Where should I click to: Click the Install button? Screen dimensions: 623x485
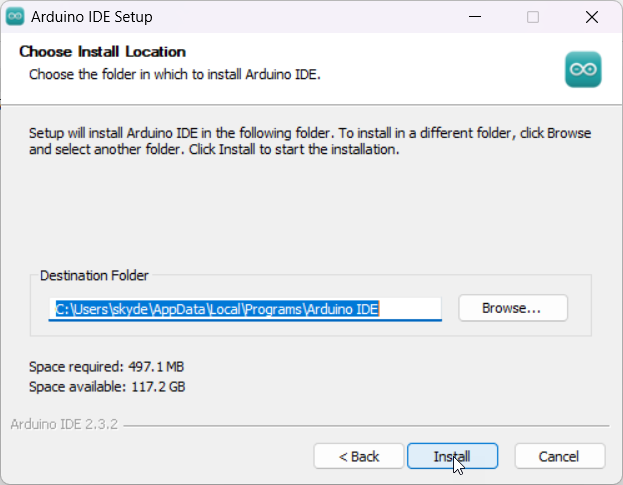453,456
